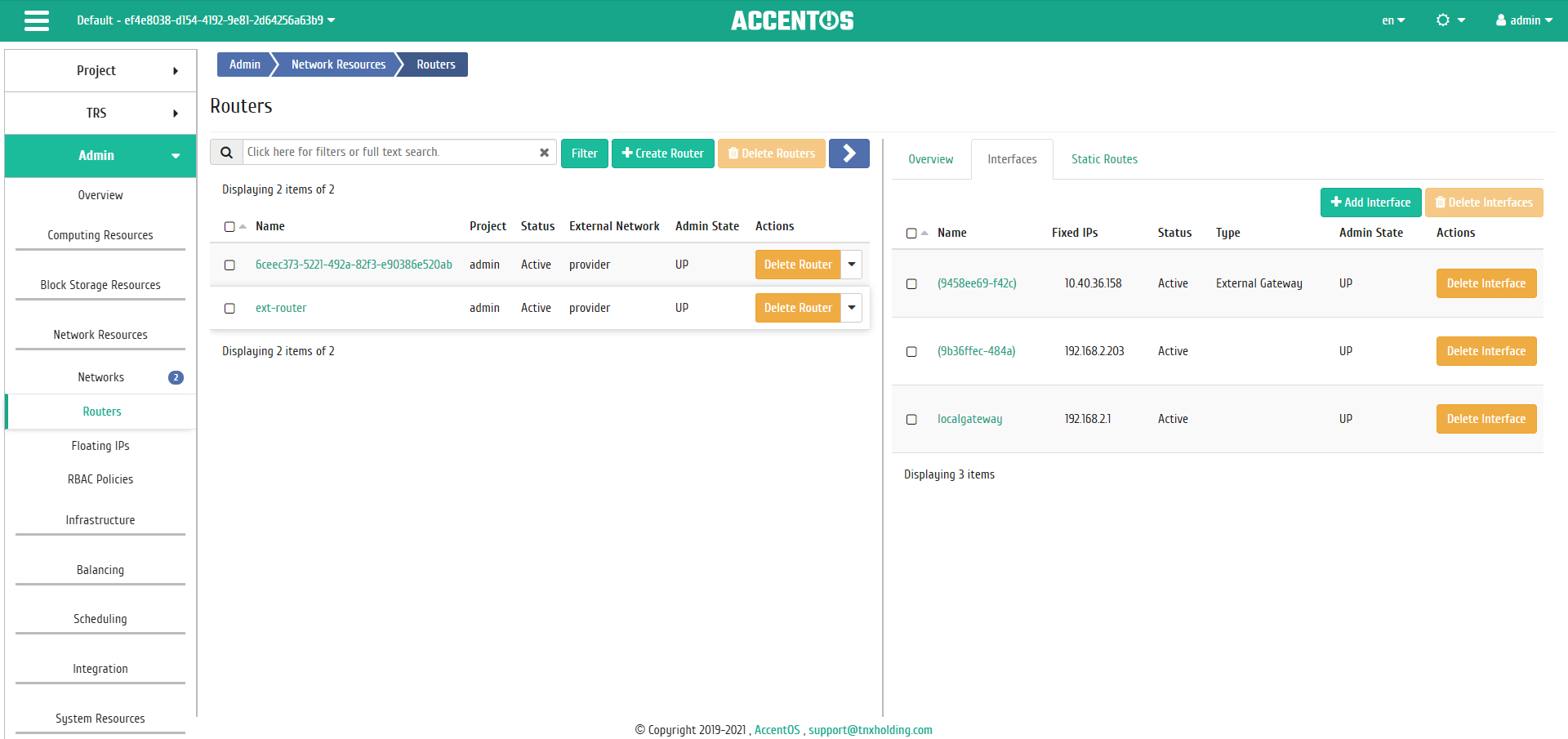Click the Create Router button
The image size is (1568, 739).
(x=662, y=154)
